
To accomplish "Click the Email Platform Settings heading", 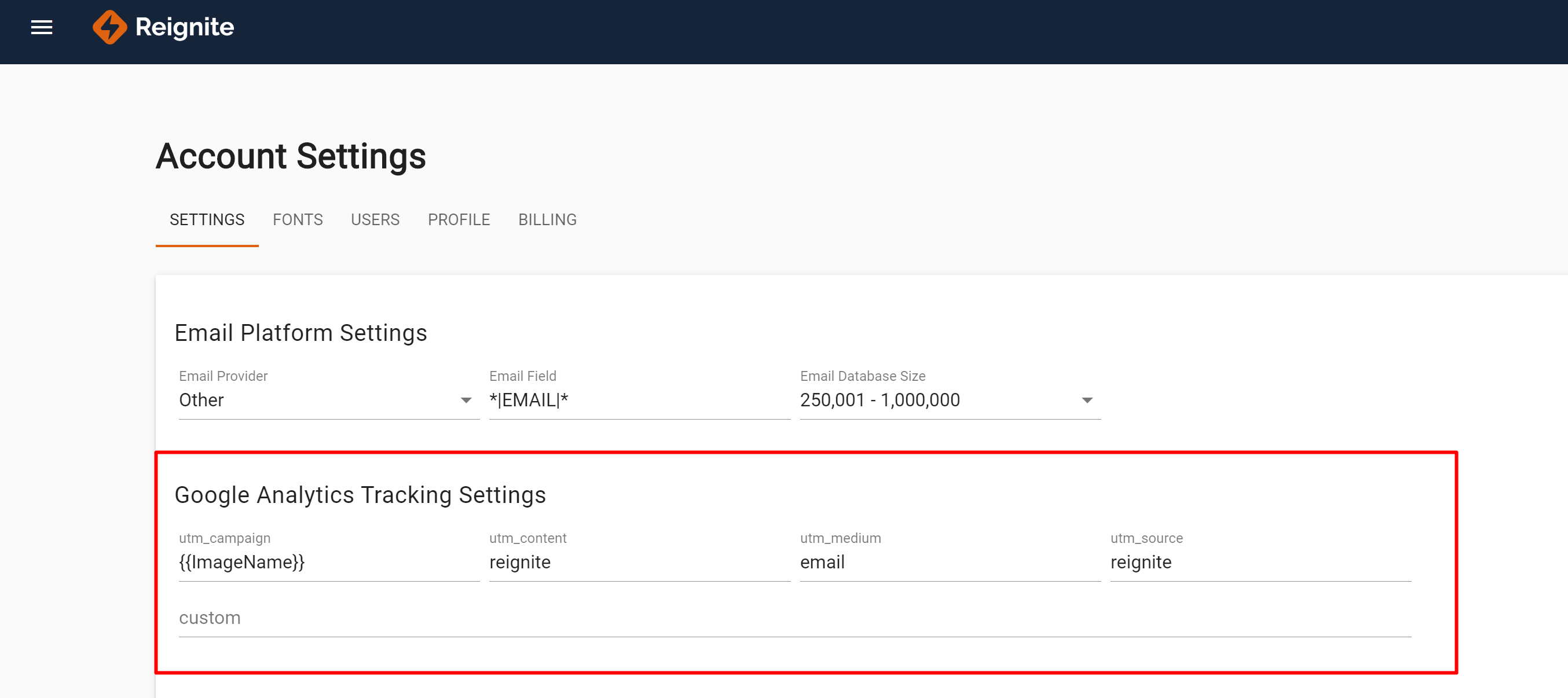I will (301, 333).
